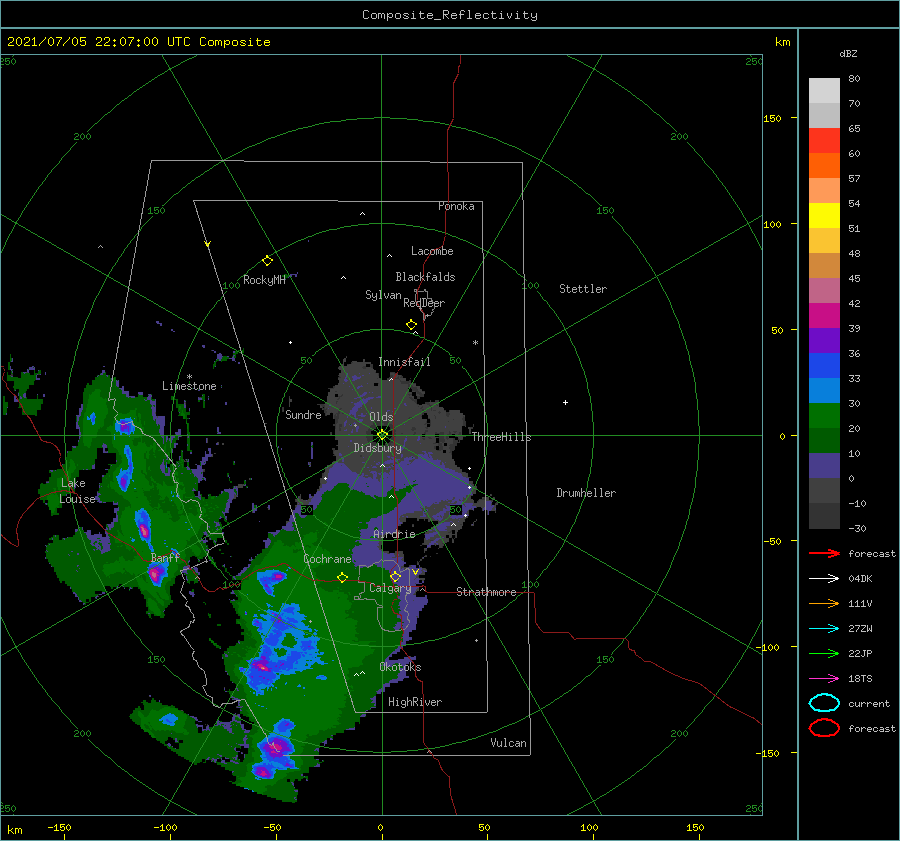Viewport: 900px width, 841px height.
Task: Click the green 22JP arrow legend icon
Action: click(x=824, y=653)
